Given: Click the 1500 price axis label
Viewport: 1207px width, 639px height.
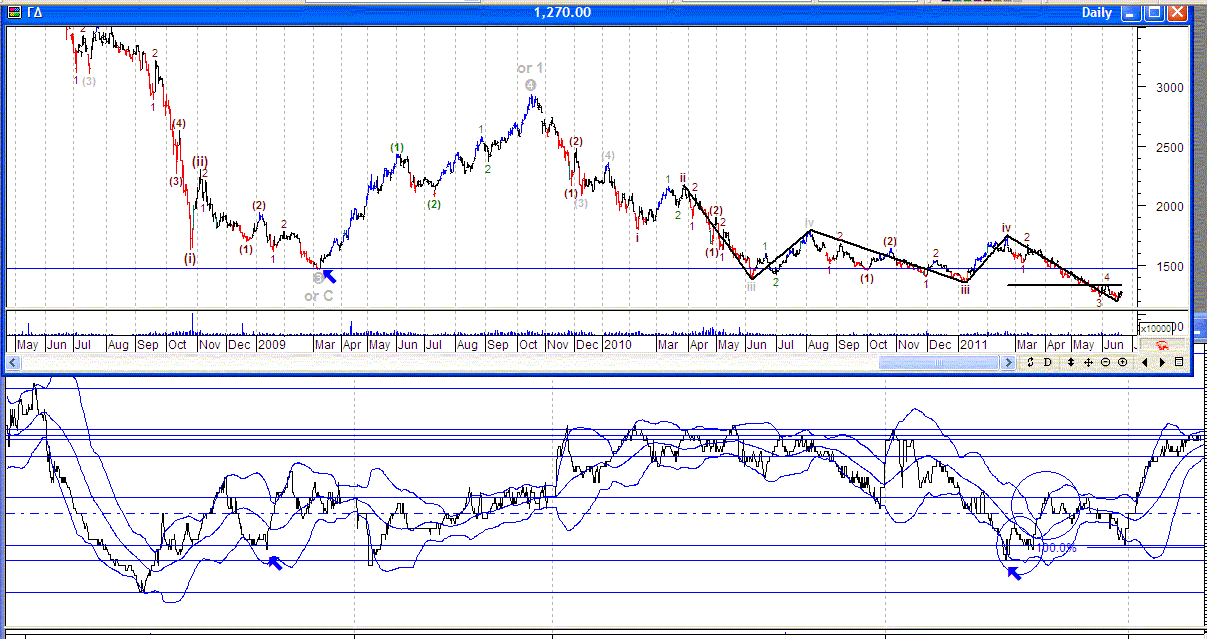Looking at the screenshot, I should tap(1168, 267).
